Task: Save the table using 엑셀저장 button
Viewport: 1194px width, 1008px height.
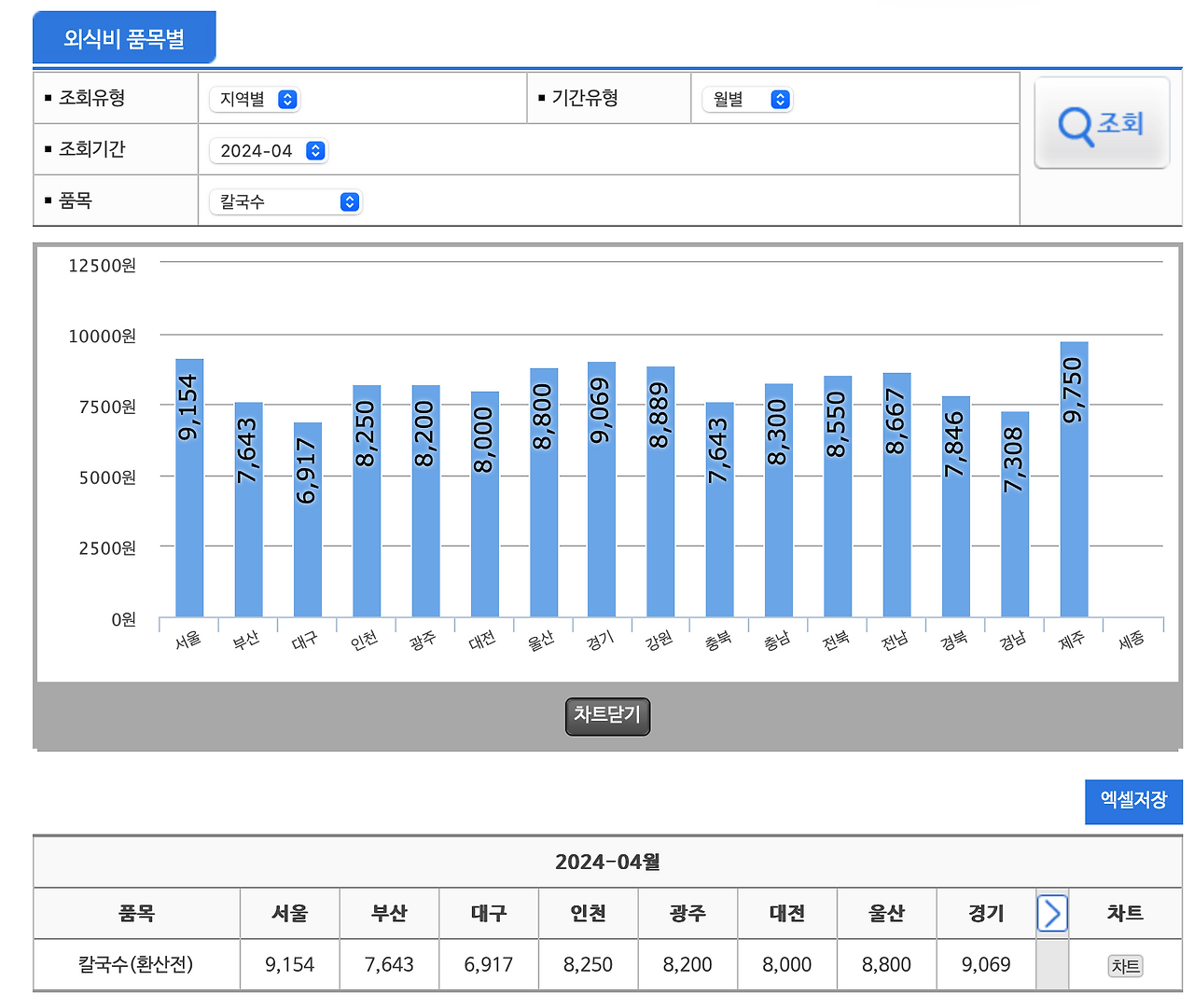Action: [1133, 801]
